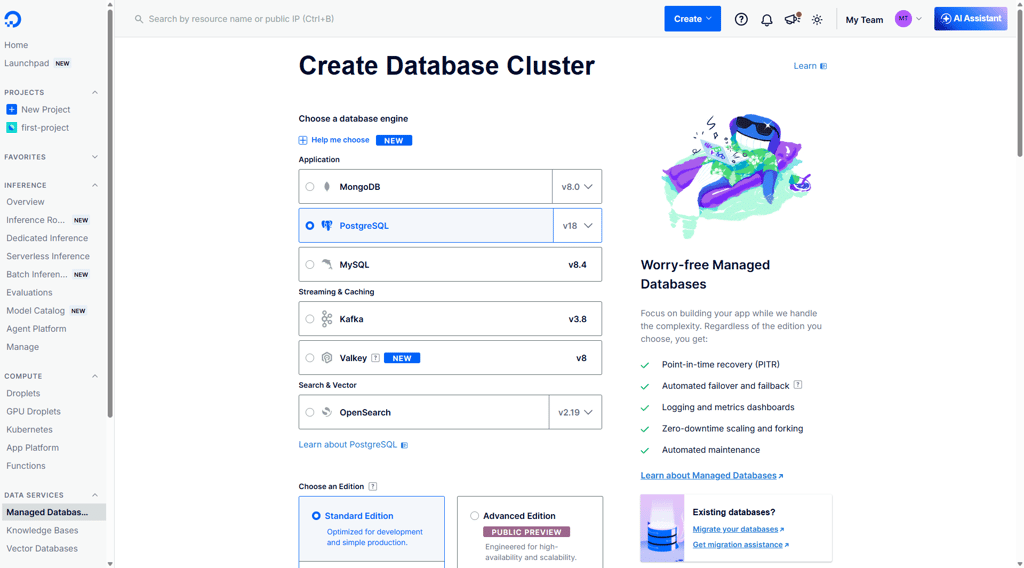
Task: Click the search magnifier icon
Action: [139, 20]
